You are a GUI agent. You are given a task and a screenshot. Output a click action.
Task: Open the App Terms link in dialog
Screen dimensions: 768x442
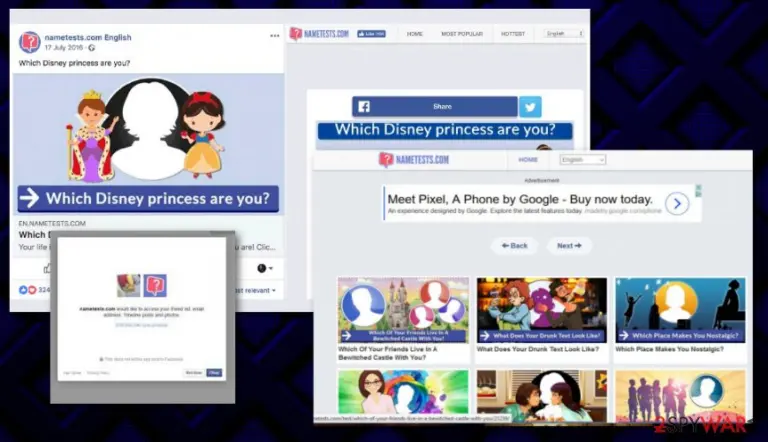[72, 373]
